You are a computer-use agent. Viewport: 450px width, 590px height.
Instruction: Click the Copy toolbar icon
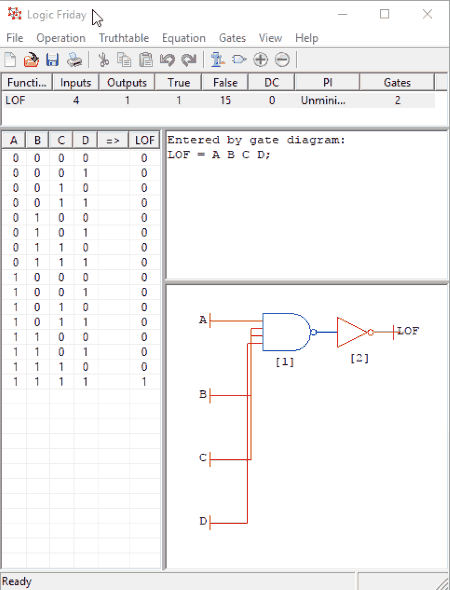click(x=124, y=59)
